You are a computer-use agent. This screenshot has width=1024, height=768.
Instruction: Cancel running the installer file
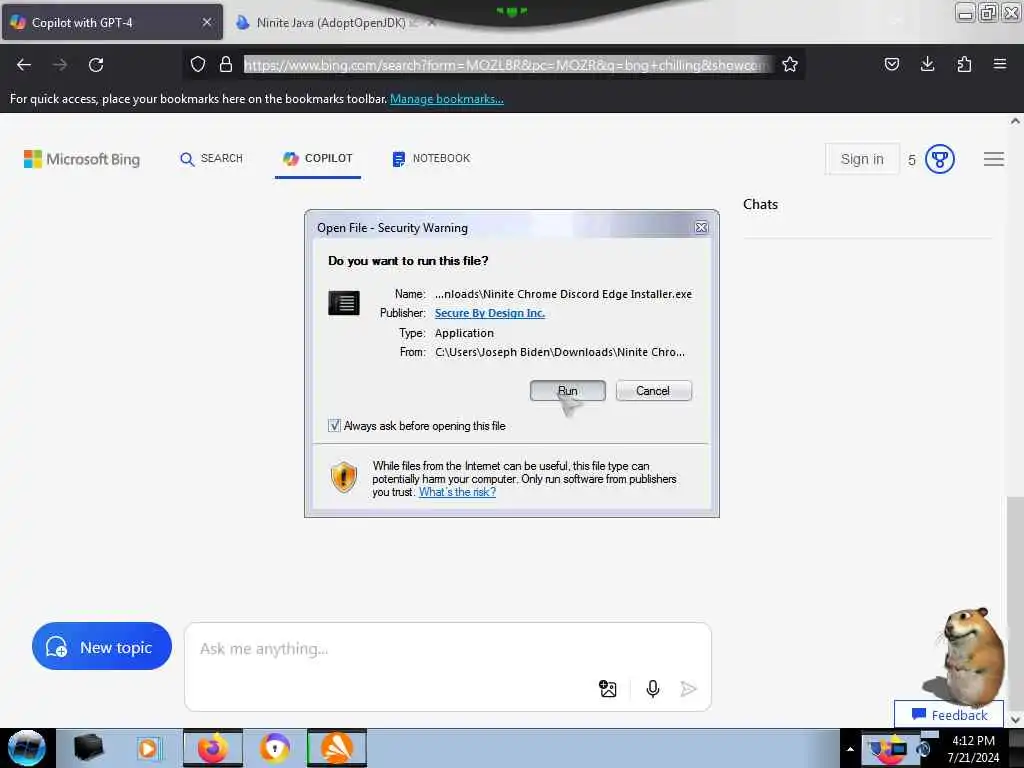click(x=653, y=391)
